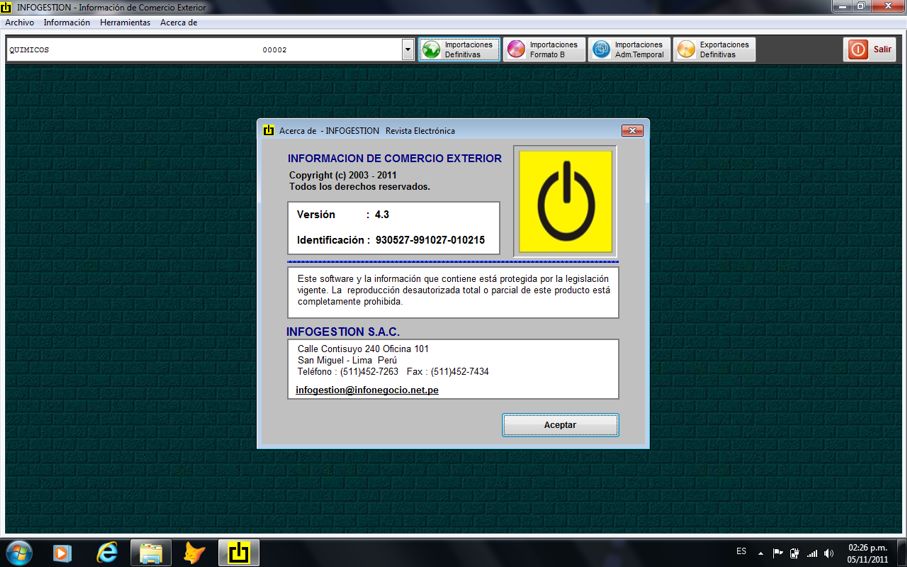Open the Windows Start menu

[19, 552]
